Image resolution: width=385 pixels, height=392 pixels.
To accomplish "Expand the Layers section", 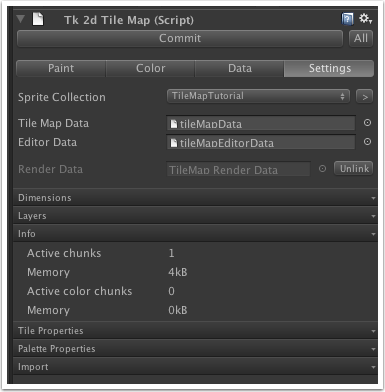I will 196,216.
